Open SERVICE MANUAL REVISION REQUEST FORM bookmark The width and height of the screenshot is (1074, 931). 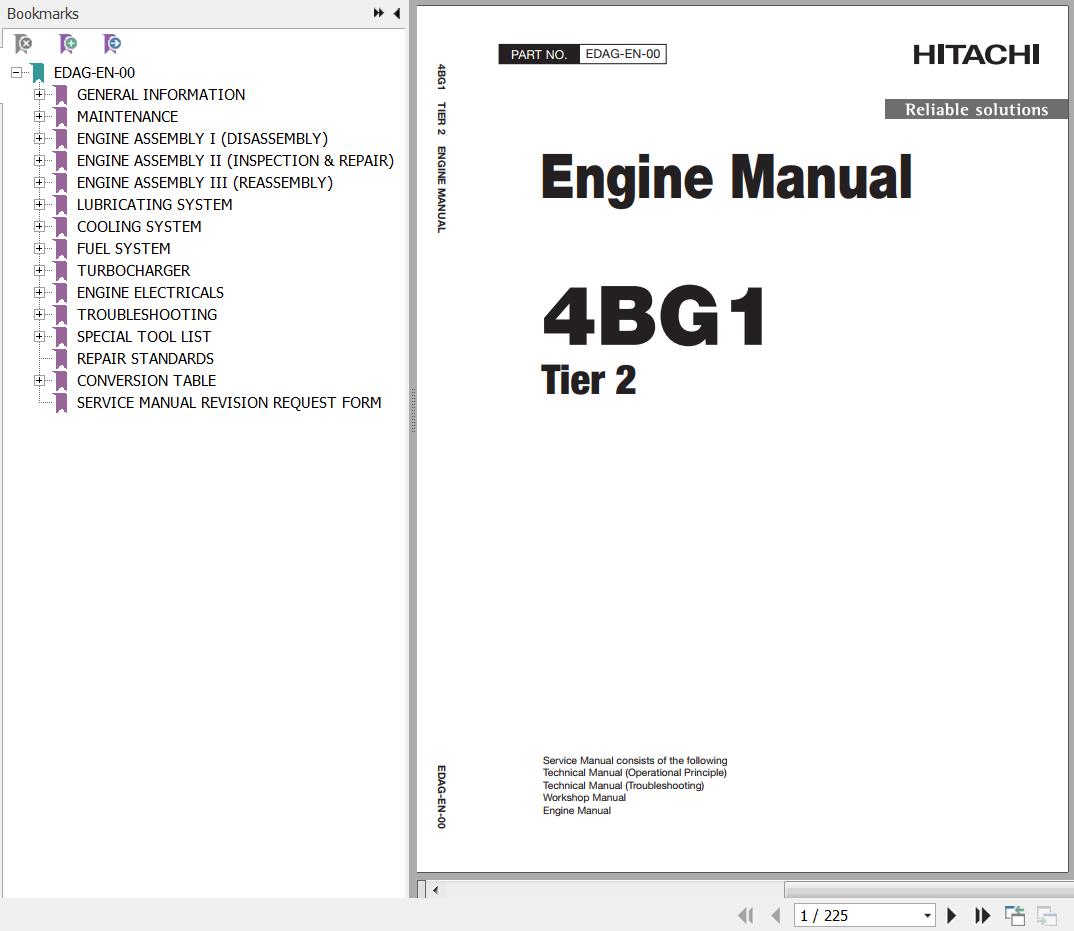229,403
